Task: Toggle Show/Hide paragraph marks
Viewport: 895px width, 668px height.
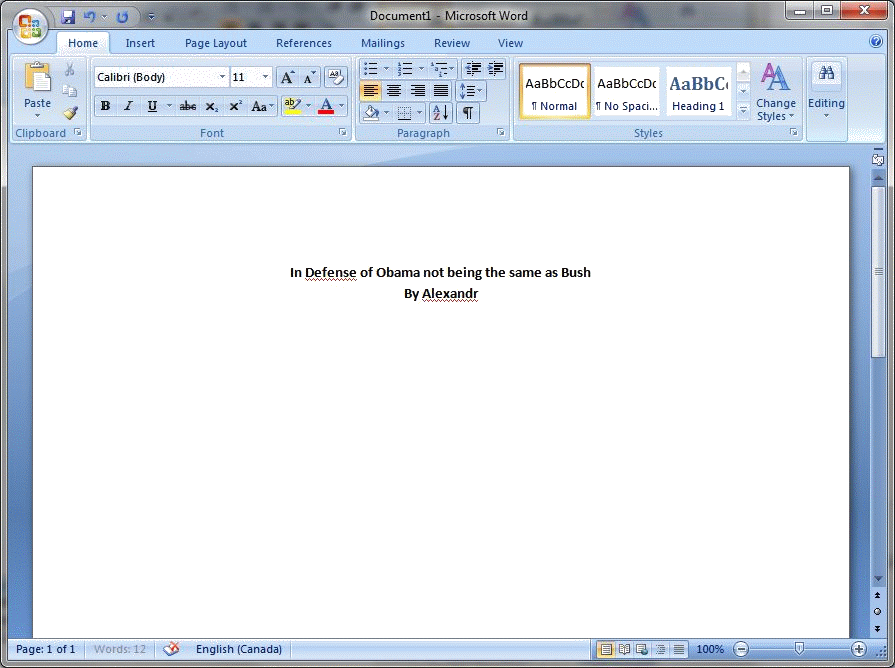Action: point(467,112)
